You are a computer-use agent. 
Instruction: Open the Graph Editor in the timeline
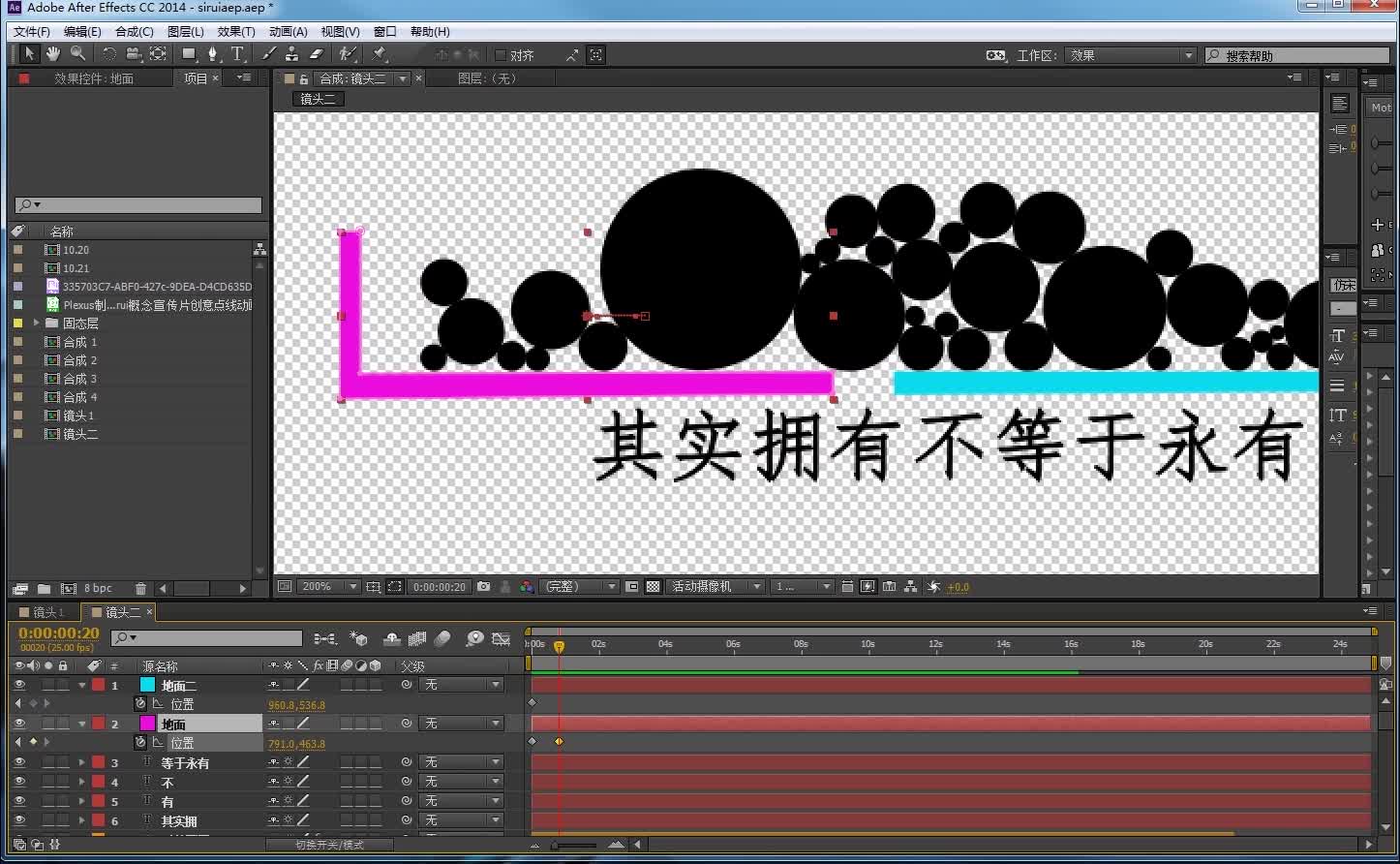(x=501, y=638)
